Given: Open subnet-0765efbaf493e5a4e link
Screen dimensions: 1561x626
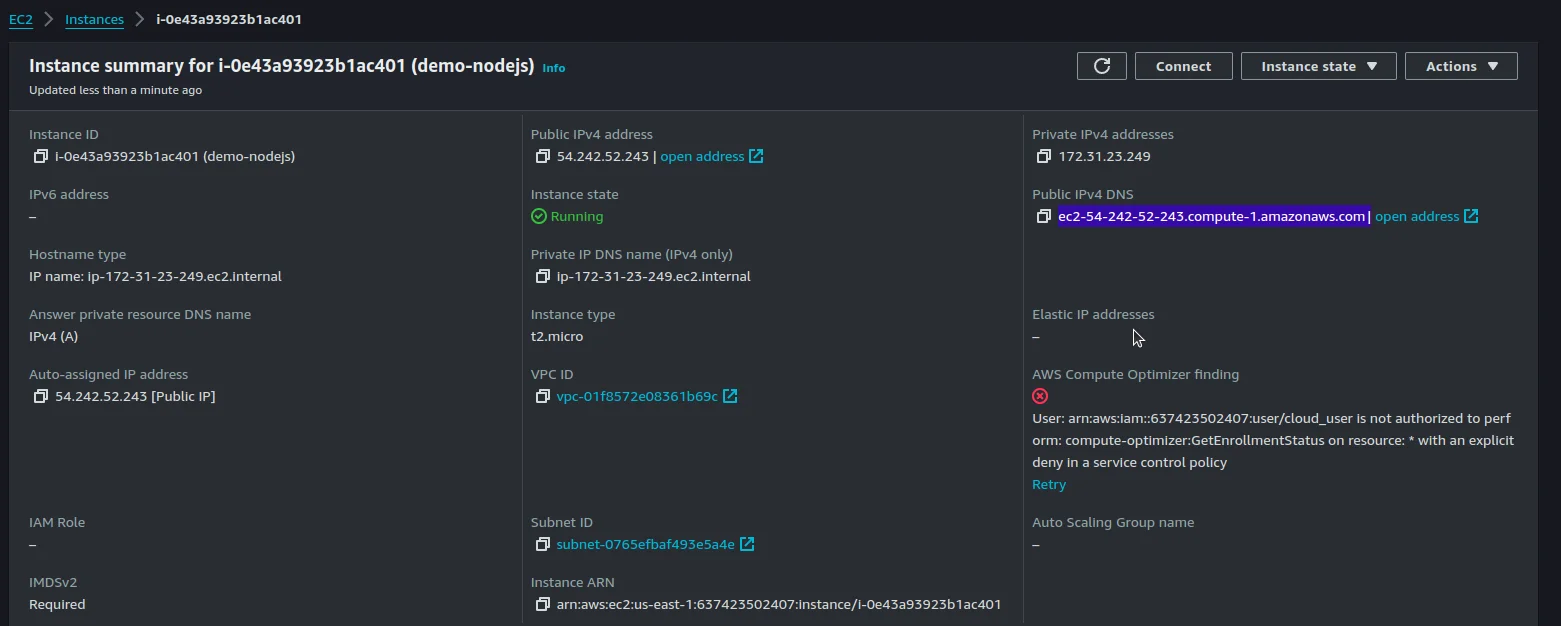Looking at the screenshot, I should (645, 545).
